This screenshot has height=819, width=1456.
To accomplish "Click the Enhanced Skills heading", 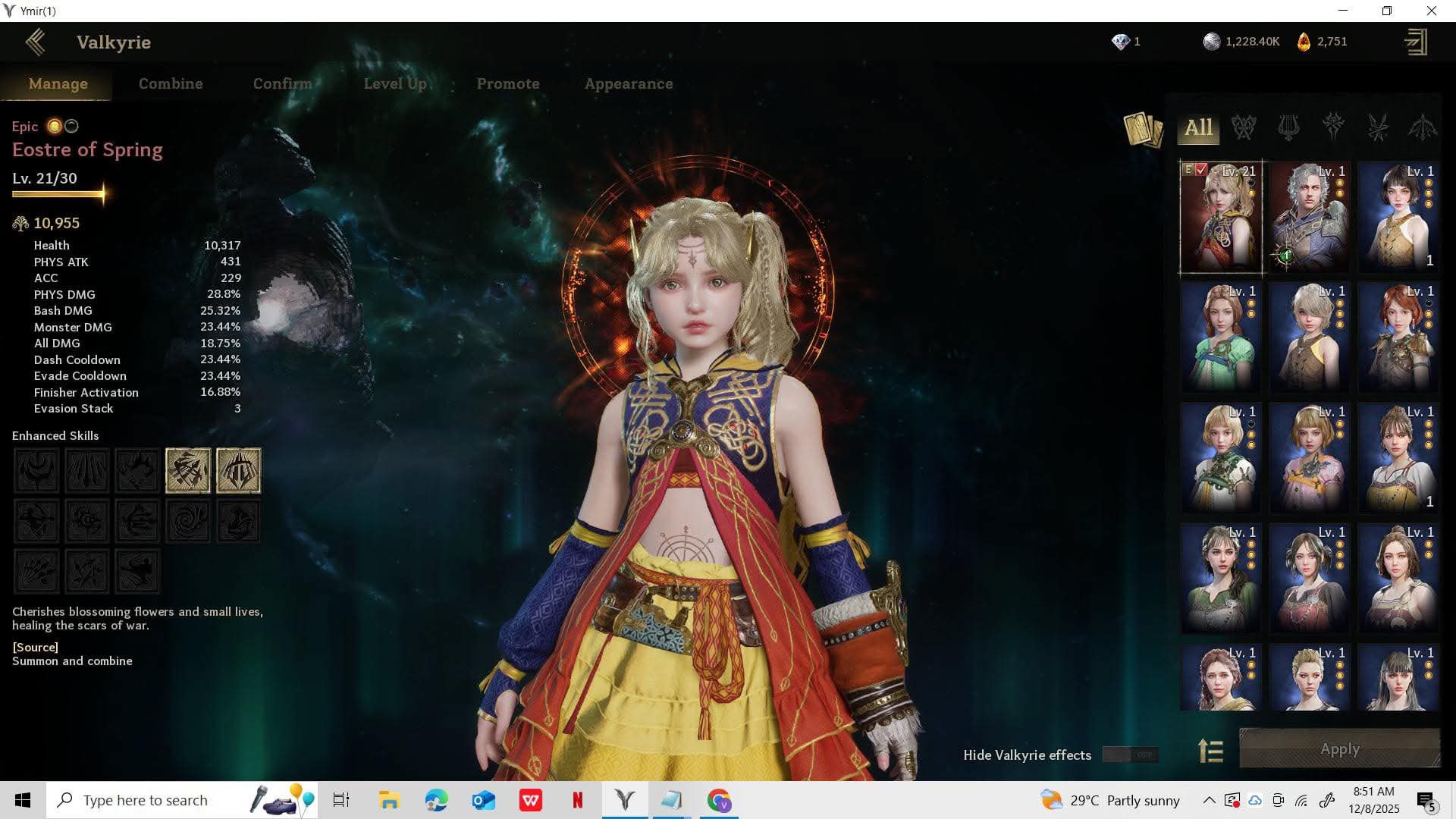I will [x=55, y=435].
